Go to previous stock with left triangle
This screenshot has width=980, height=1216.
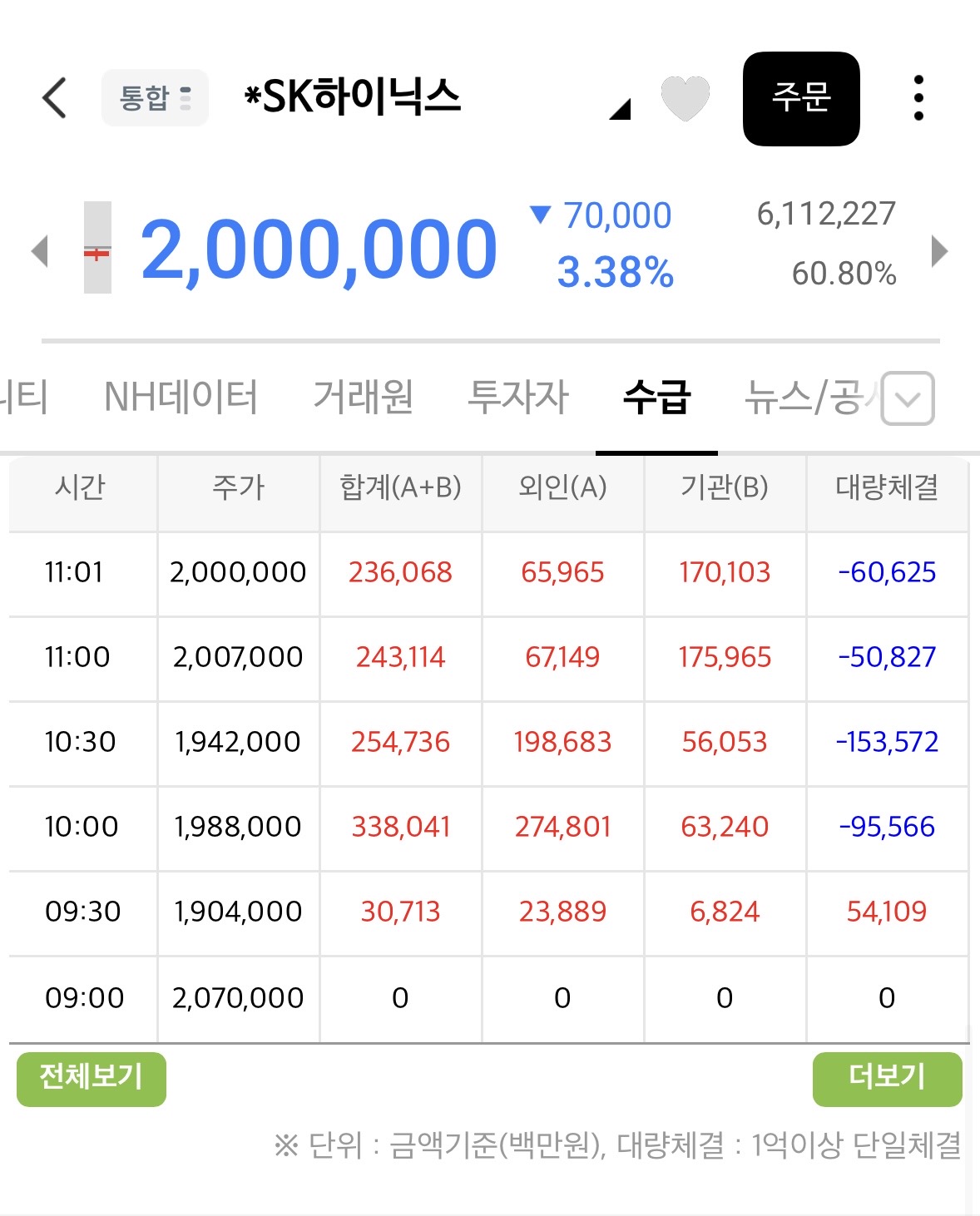tap(39, 251)
